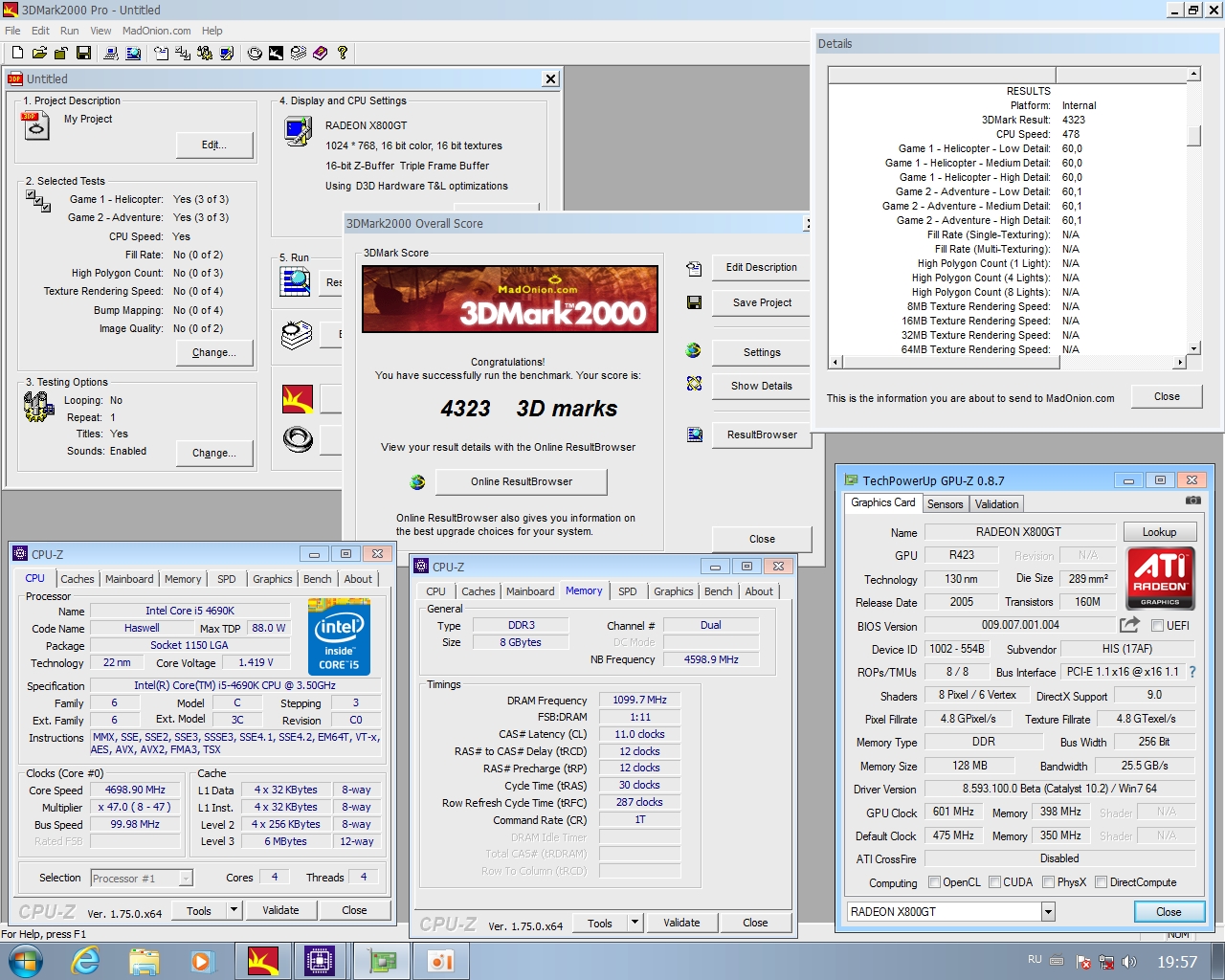Screen dimensions: 1225x980
Task: Click the Online ResultBrowser button
Action: (x=522, y=481)
